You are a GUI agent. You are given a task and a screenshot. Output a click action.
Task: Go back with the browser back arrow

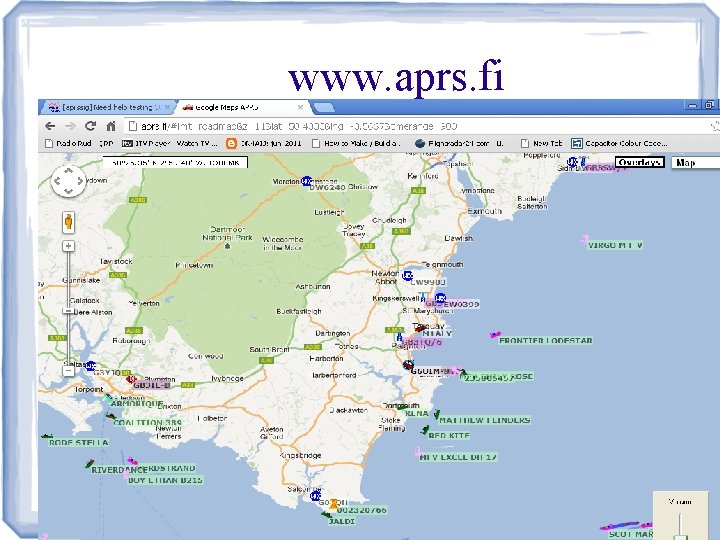point(50,126)
